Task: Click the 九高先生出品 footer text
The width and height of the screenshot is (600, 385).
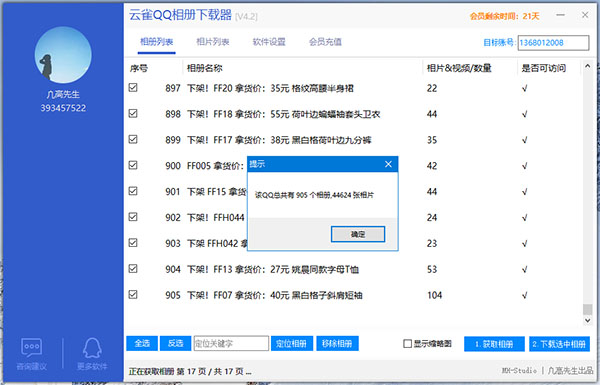Action: 570,370
